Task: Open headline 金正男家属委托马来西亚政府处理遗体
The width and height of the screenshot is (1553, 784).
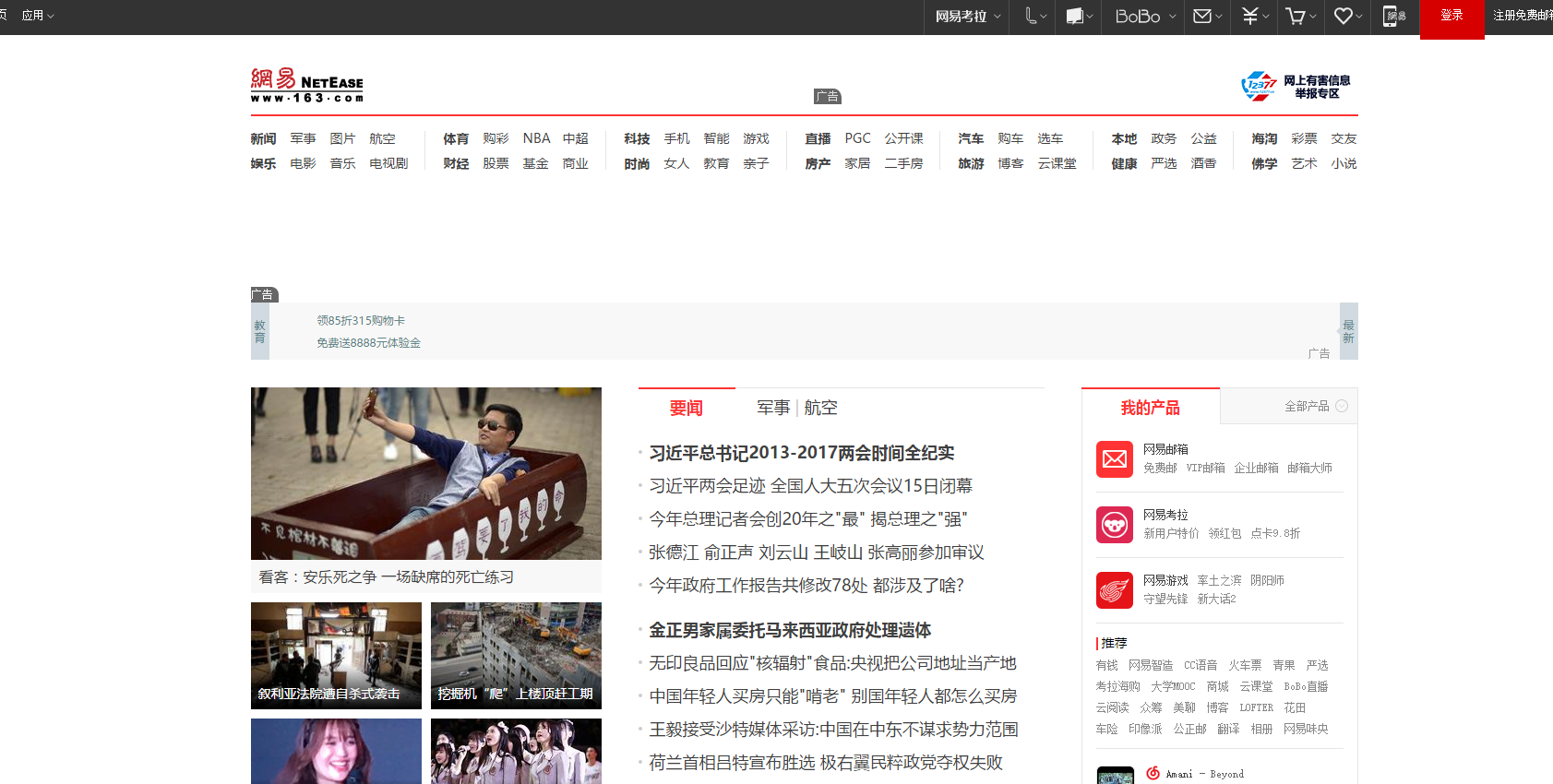Action: [x=790, y=630]
